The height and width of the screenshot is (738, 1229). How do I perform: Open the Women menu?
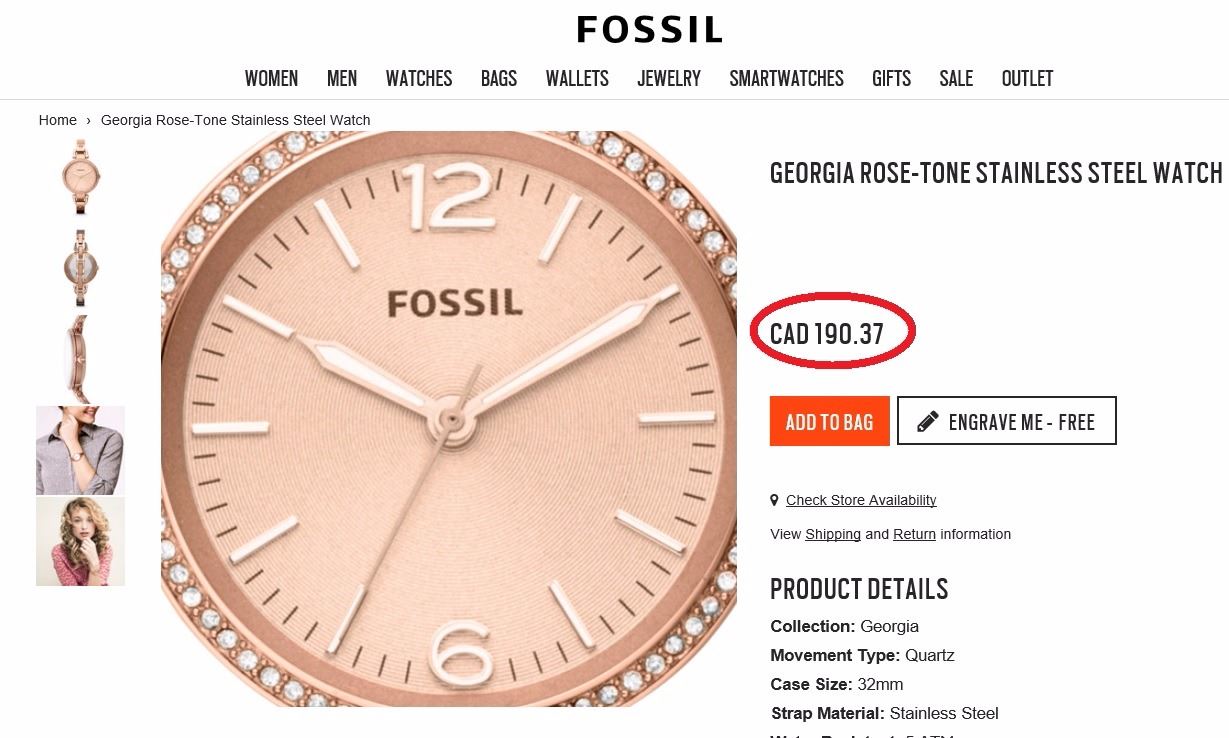(x=271, y=78)
